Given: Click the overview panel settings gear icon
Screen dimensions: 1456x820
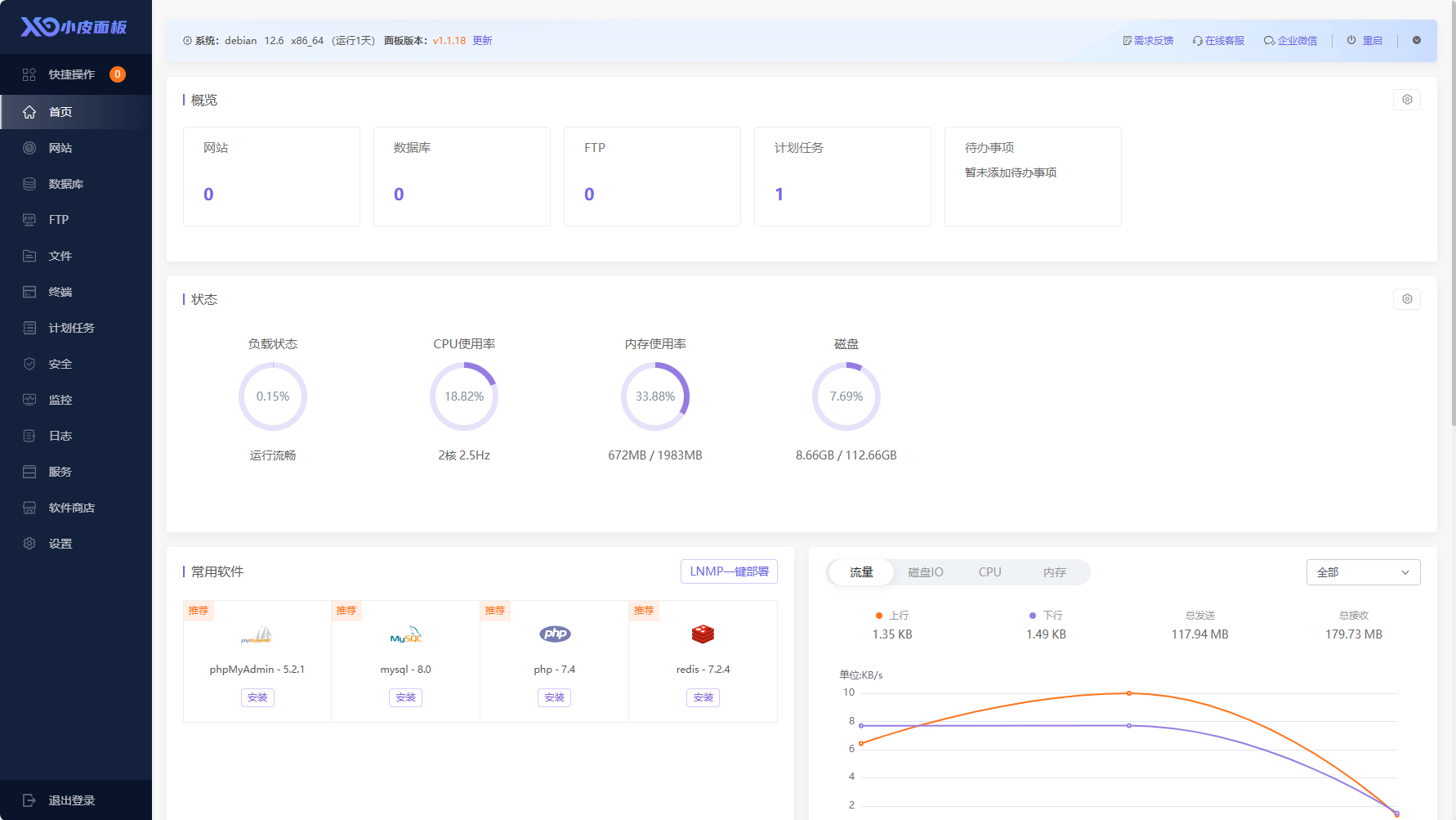Looking at the screenshot, I should (1406, 100).
